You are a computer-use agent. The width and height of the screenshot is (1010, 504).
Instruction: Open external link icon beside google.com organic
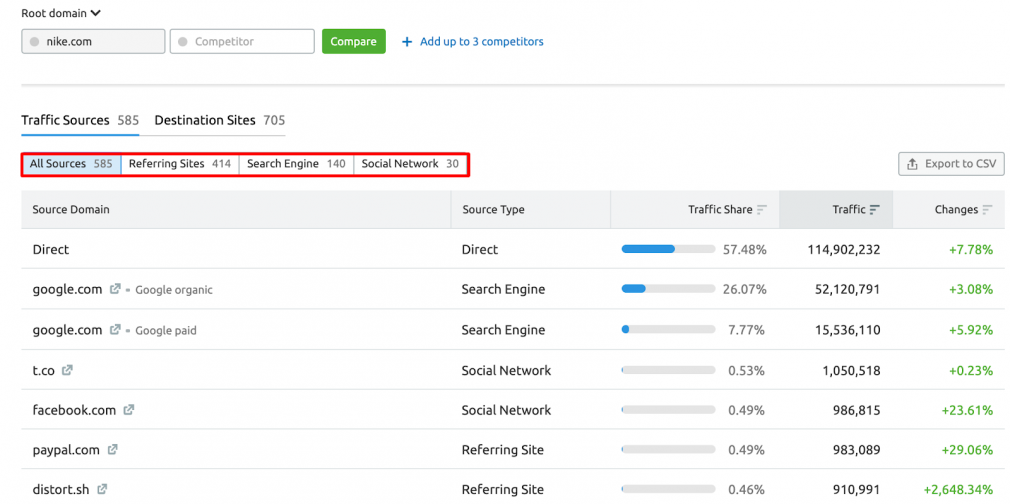[115, 289]
